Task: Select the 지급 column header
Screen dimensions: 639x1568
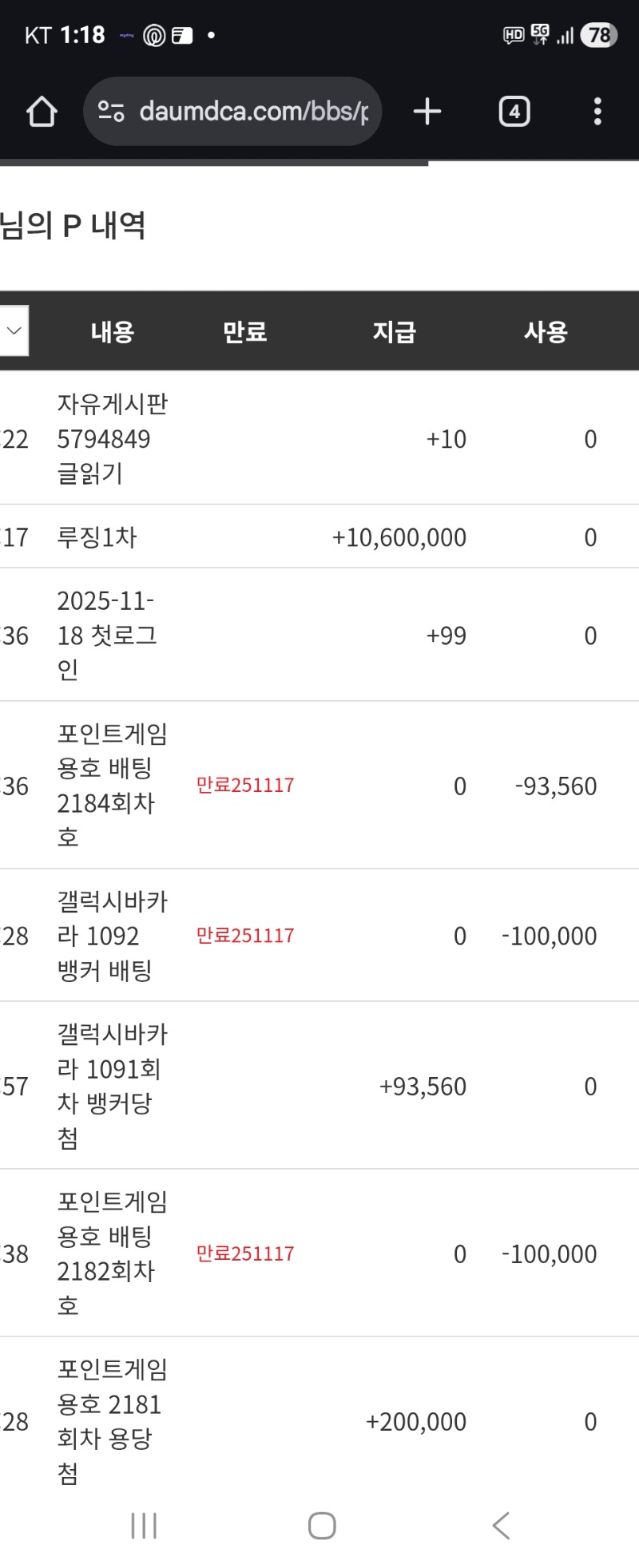Action: pos(393,332)
